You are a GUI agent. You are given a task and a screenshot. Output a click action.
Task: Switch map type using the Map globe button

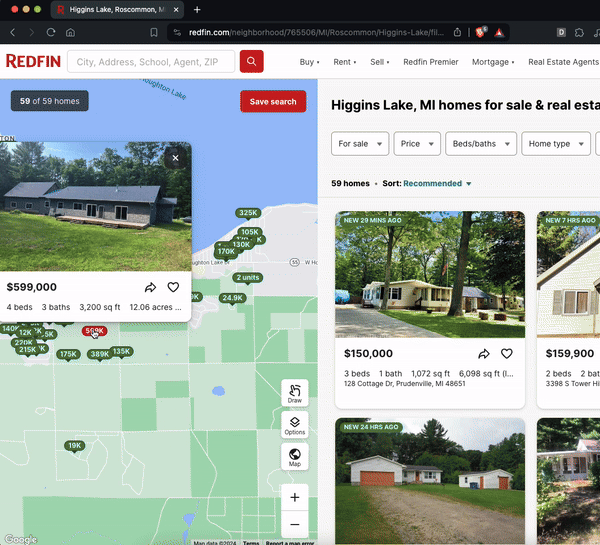coord(295,457)
